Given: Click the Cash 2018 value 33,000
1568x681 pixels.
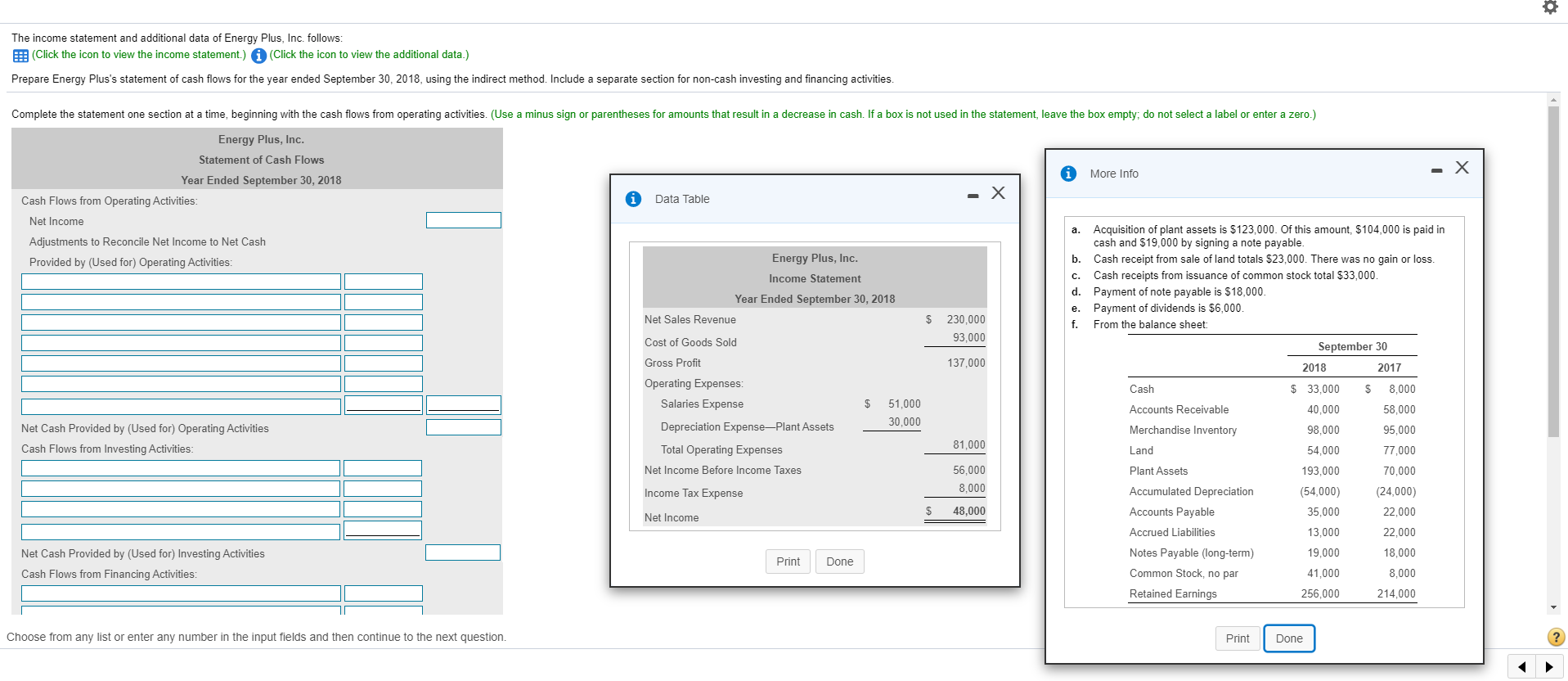Looking at the screenshot, I should pos(1323,389).
